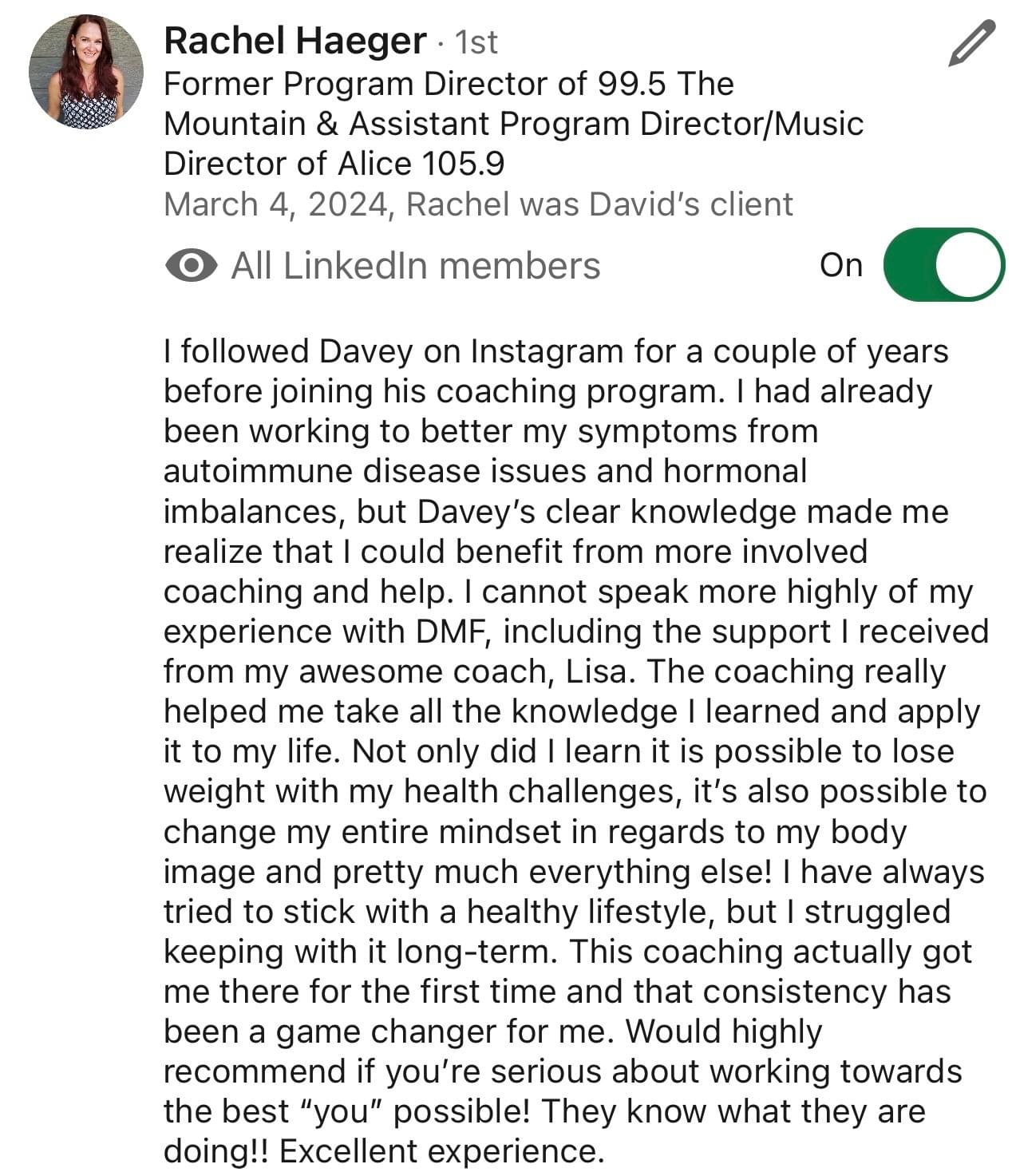
Task: Click the pencil edit icon
Action: coord(972,44)
